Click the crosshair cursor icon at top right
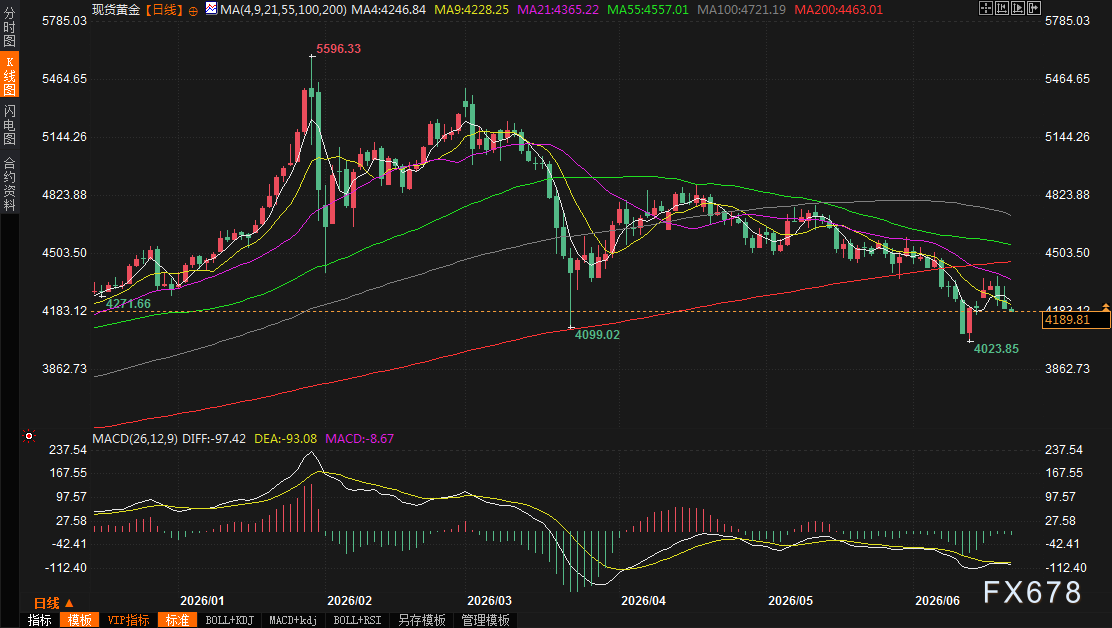 pyautogui.click(x=986, y=9)
